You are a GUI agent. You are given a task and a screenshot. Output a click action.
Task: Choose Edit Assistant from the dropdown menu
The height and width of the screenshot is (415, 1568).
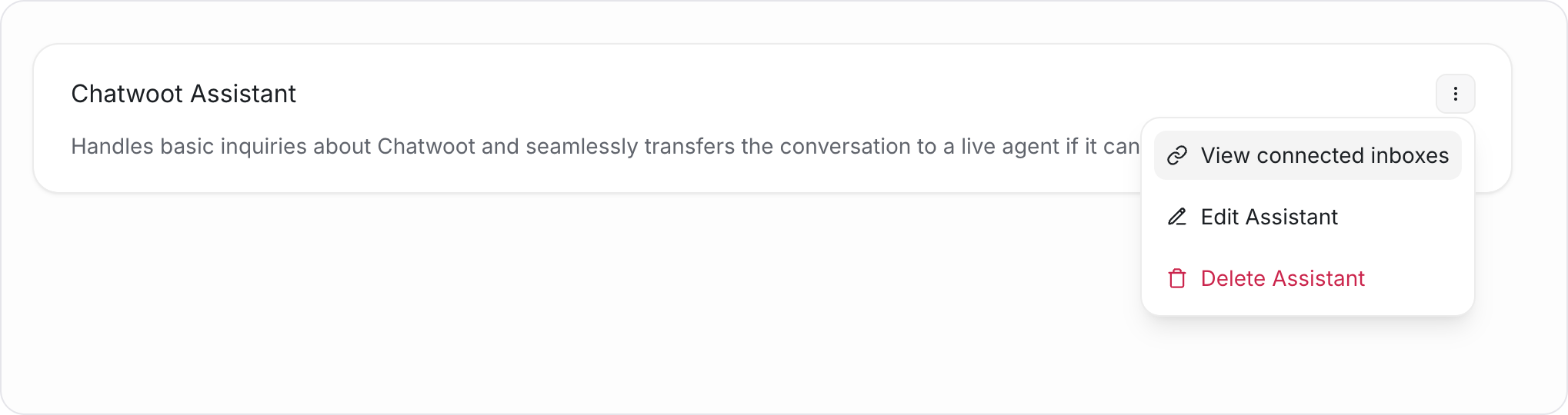[1308, 217]
